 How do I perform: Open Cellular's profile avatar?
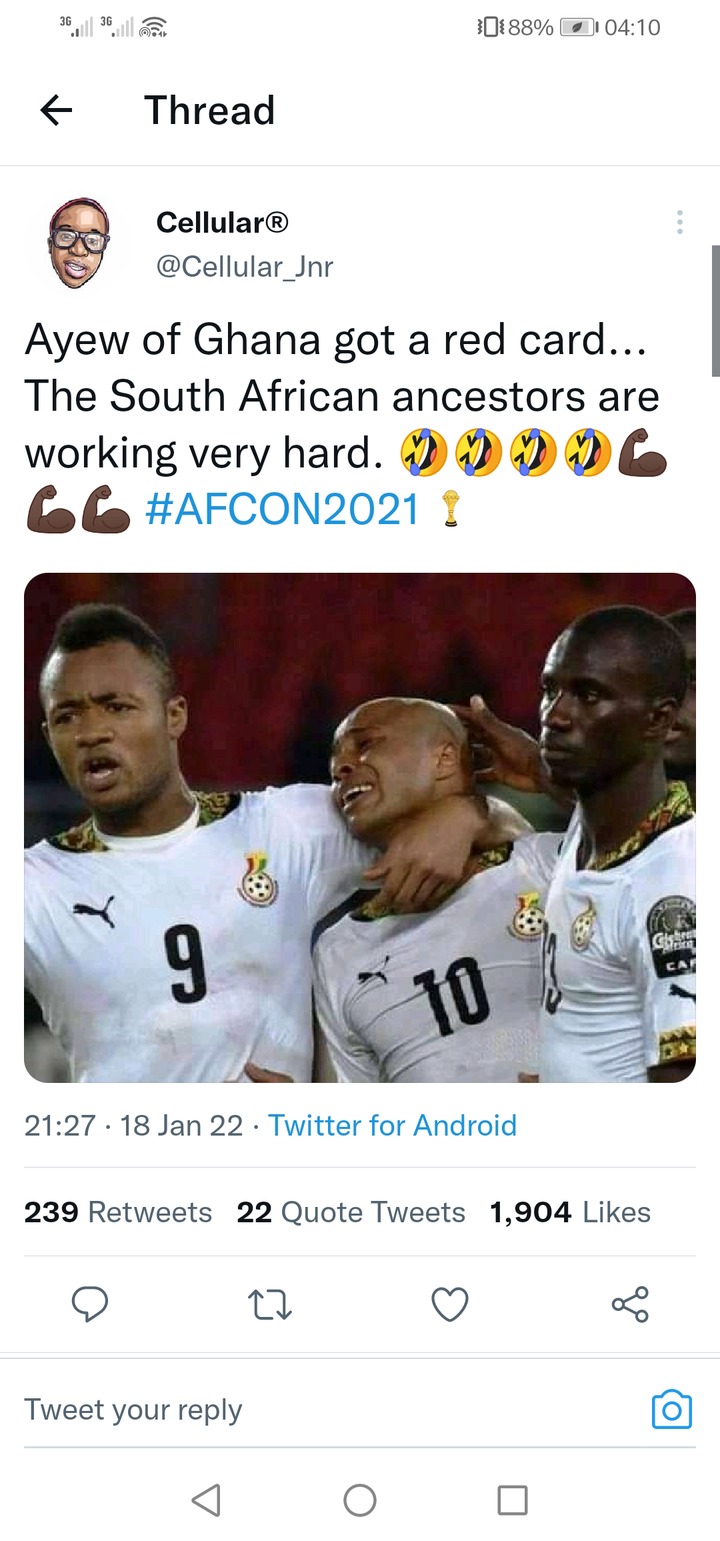click(x=80, y=243)
